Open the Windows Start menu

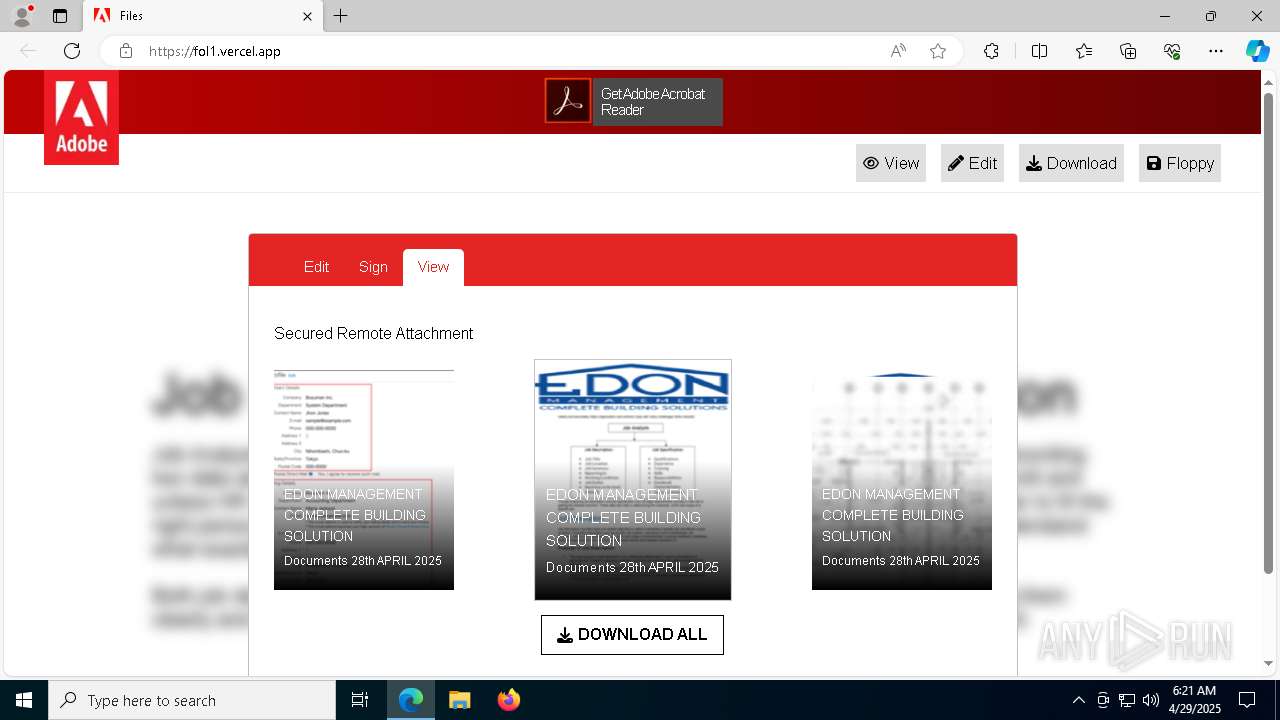tap(24, 700)
